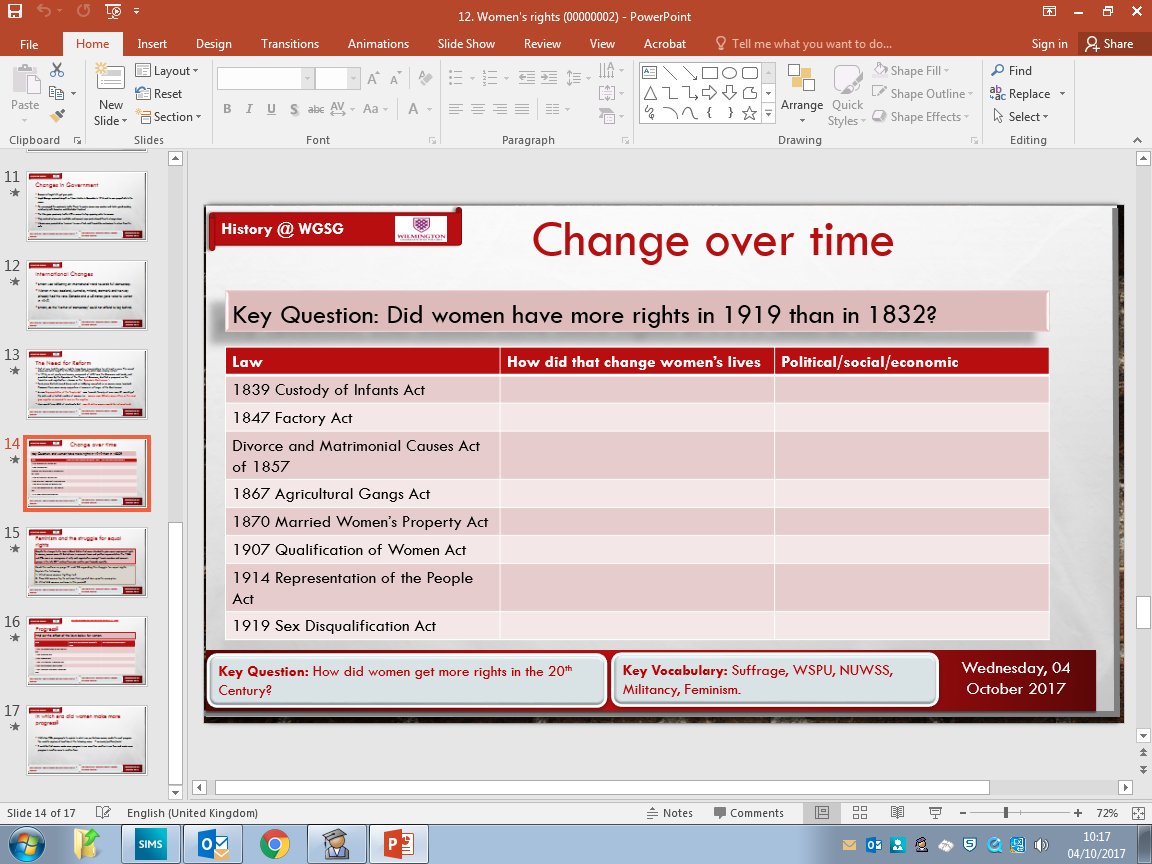Open the Select dropdown
The image size is (1152, 864).
click(1020, 116)
